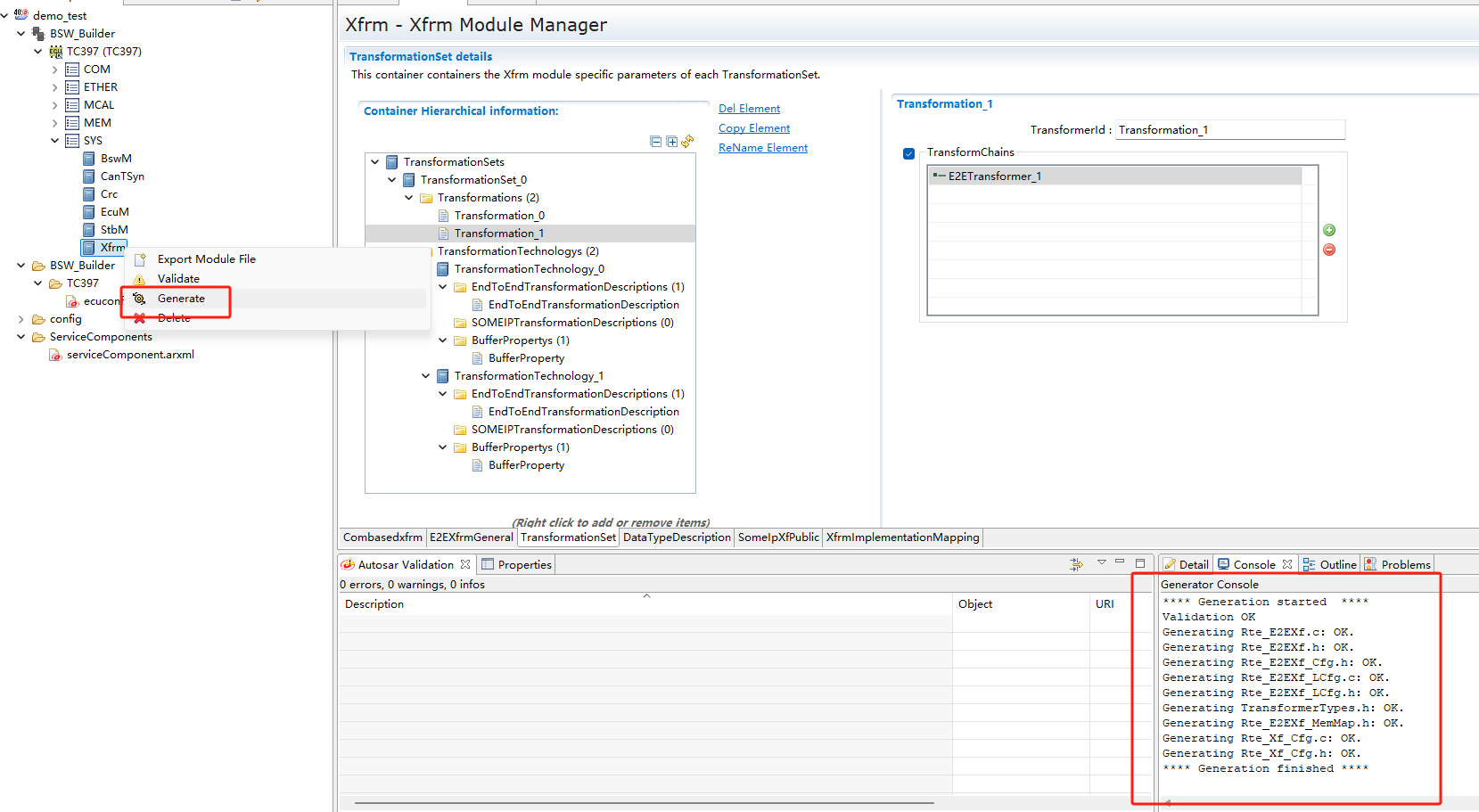Viewport: 1479px width, 812px height.
Task: Maximize the Autosar Validation panel
Action: (x=1140, y=563)
